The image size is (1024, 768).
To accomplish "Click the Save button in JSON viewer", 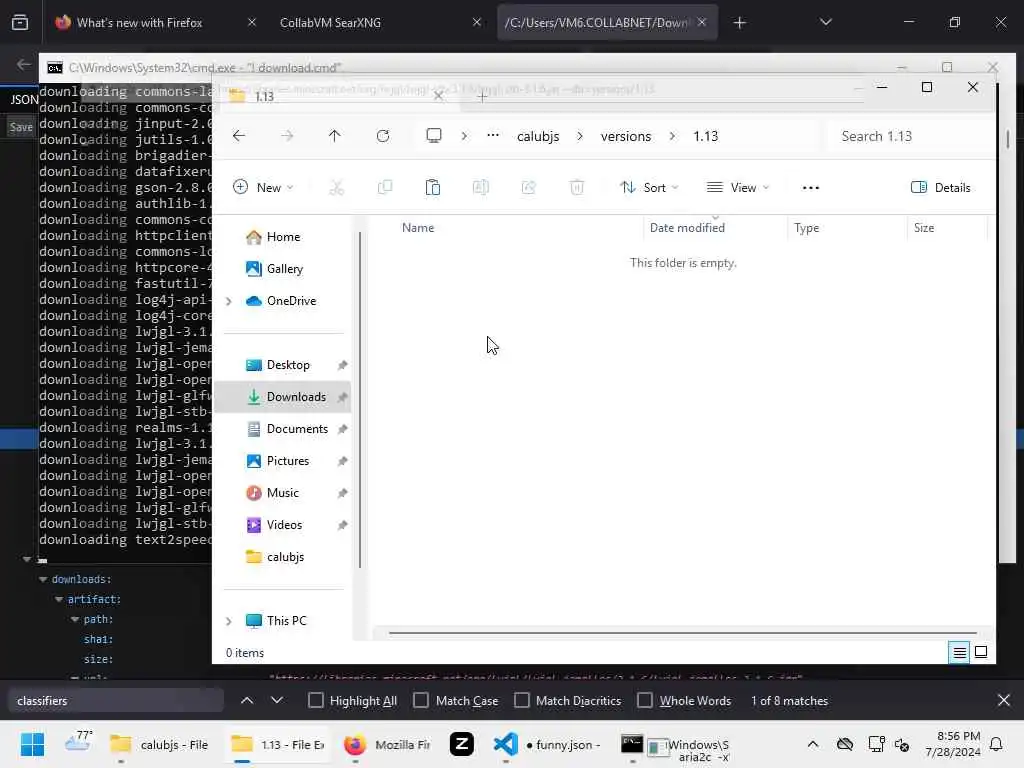I will pos(21,127).
